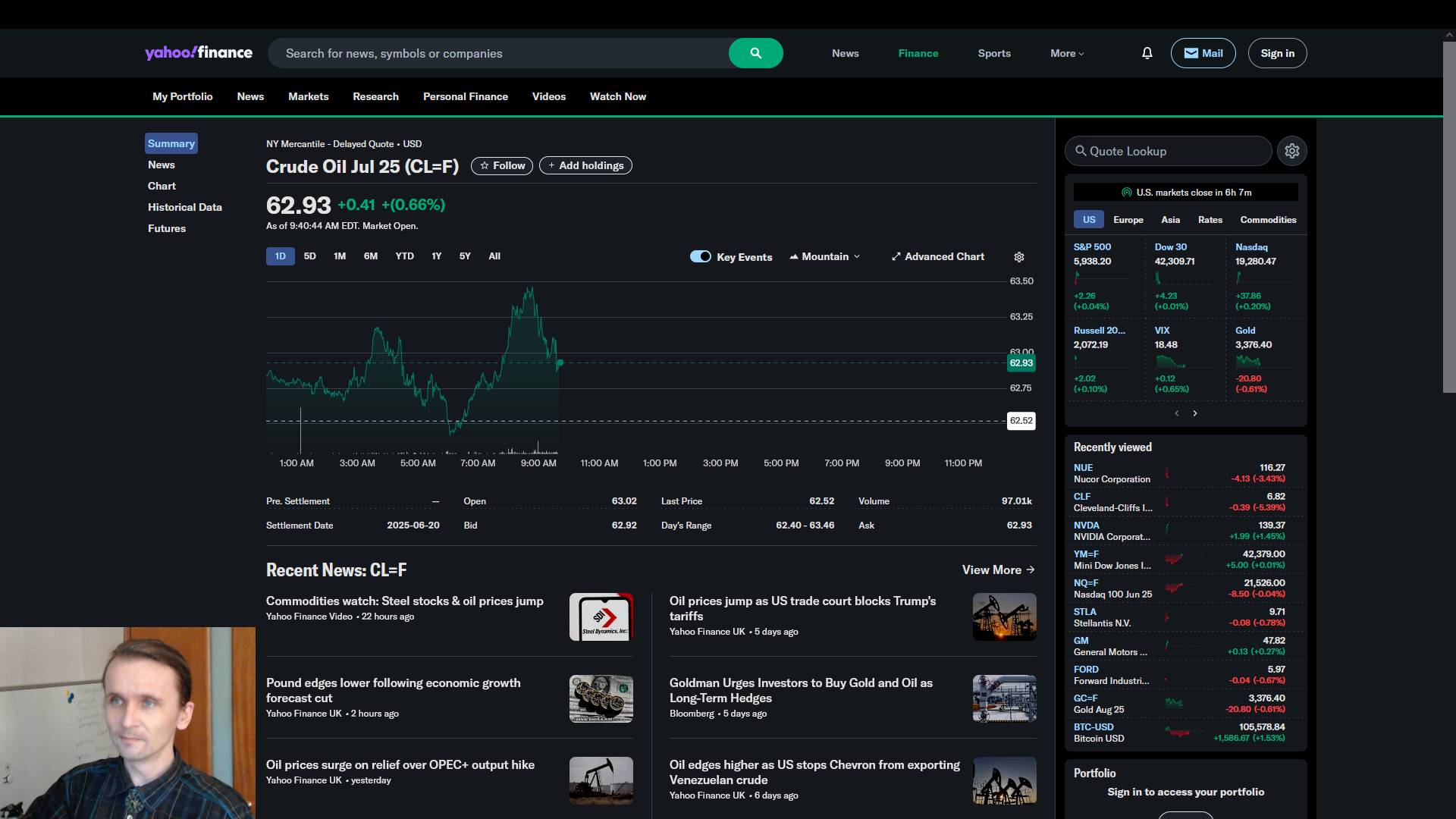Click the Yahoo Finance logo
The image size is (1456, 819).
(199, 52)
